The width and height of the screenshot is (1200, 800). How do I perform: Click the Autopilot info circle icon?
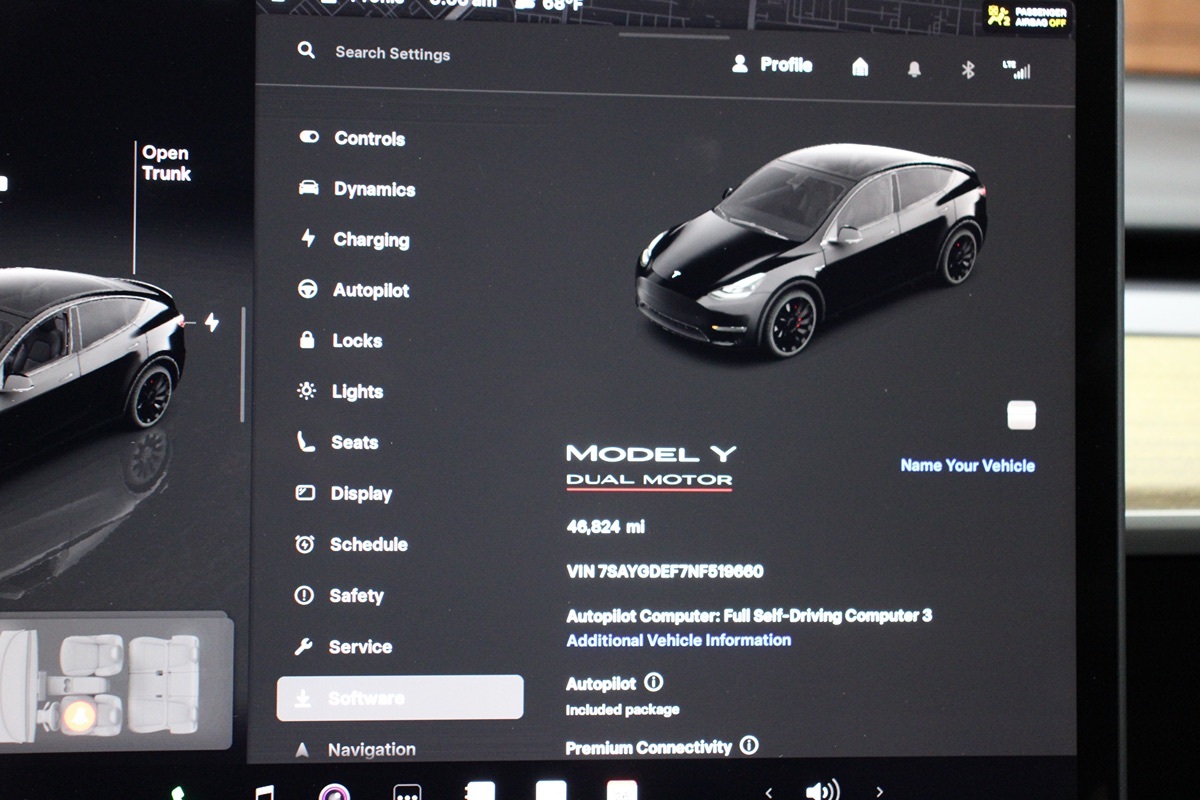(654, 682)
